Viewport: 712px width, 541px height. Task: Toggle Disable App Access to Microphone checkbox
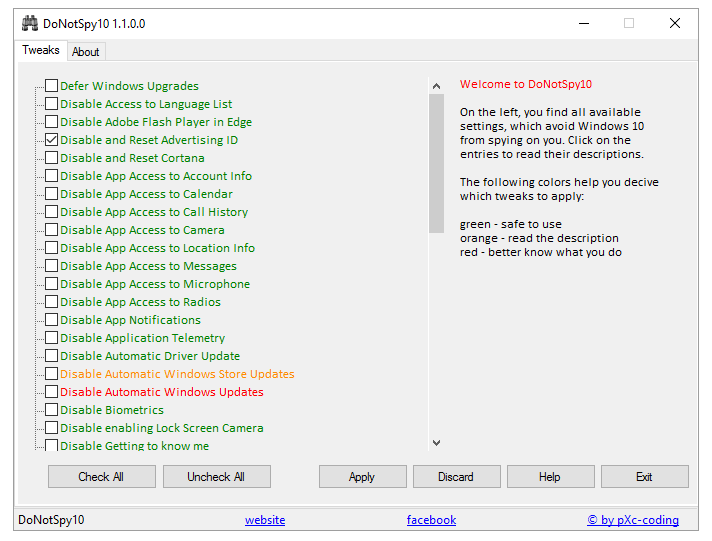click(52, 283)
